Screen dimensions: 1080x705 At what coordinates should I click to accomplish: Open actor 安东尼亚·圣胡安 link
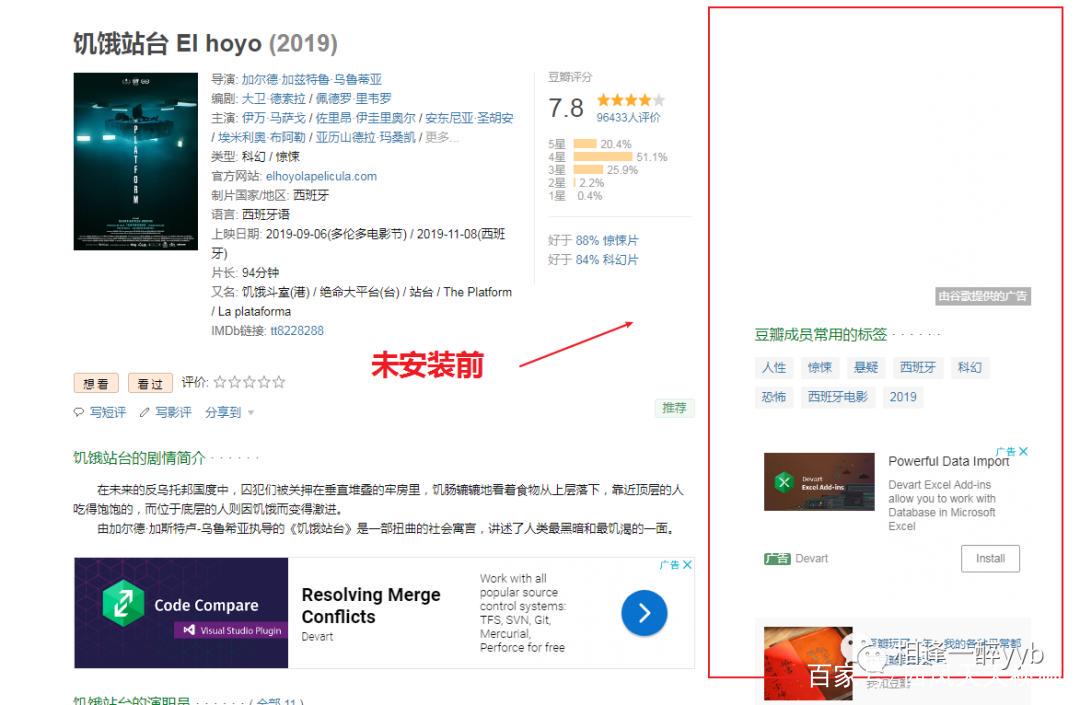[x=469, y=118]
